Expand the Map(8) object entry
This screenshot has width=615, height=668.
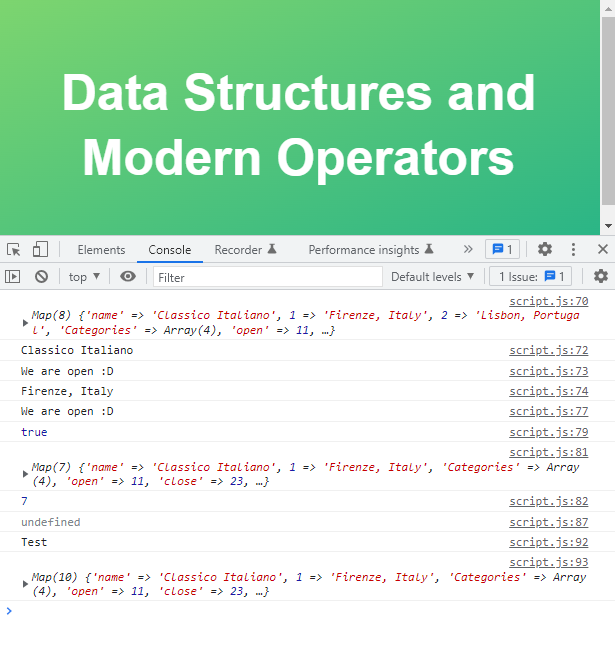(x=25, y=323)
